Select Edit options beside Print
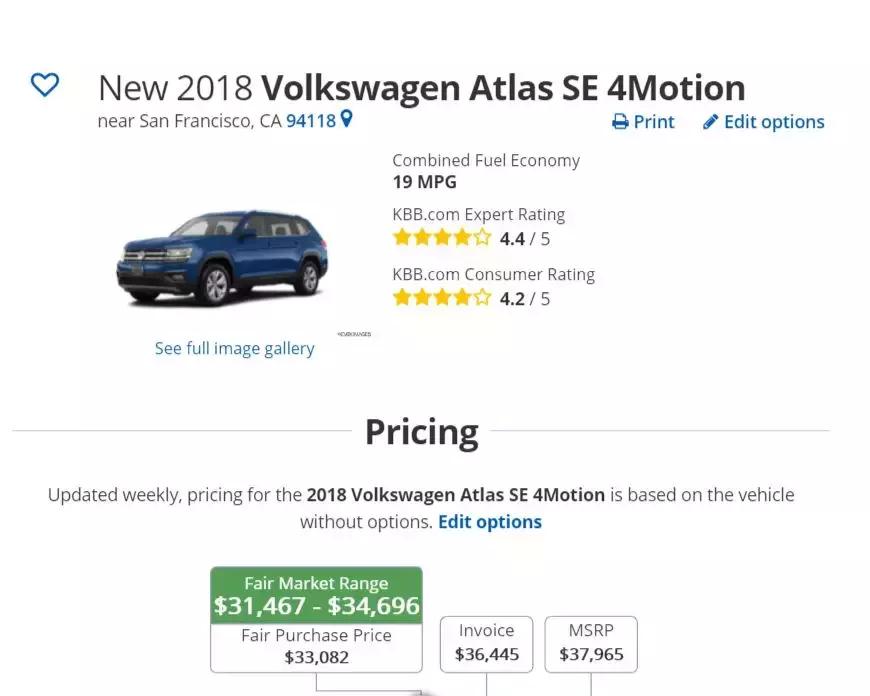 (774, 122)
